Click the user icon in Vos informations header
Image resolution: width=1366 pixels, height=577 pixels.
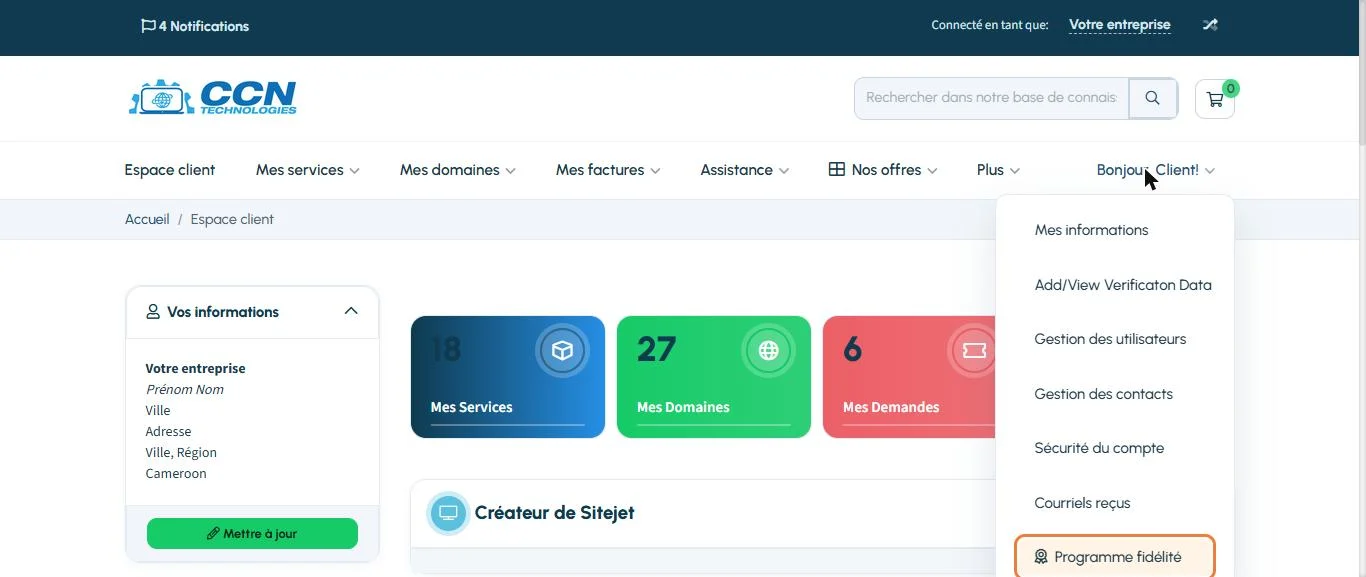153,312
